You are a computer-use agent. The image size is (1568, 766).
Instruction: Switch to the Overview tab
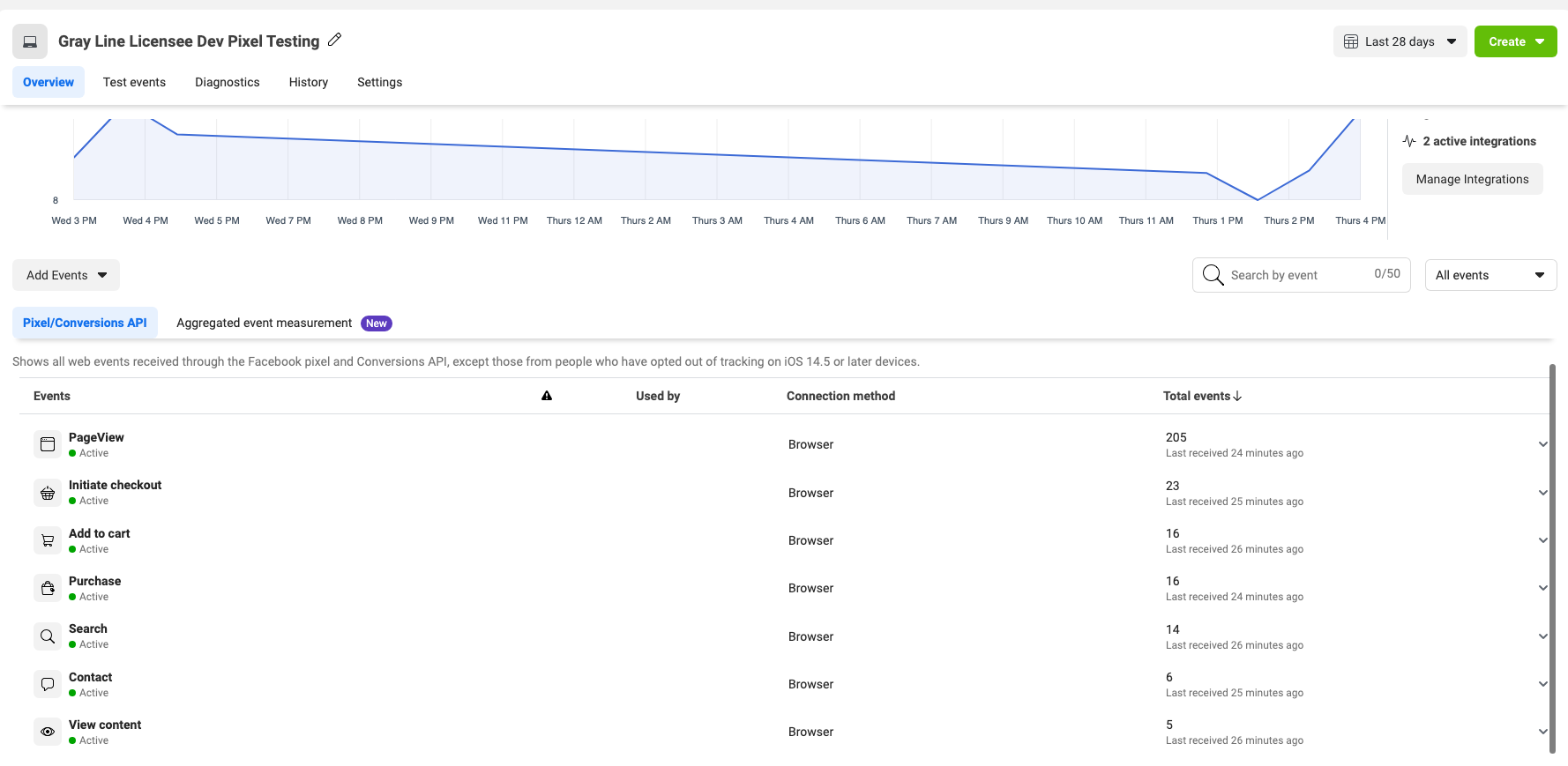(x=49, y=82)
